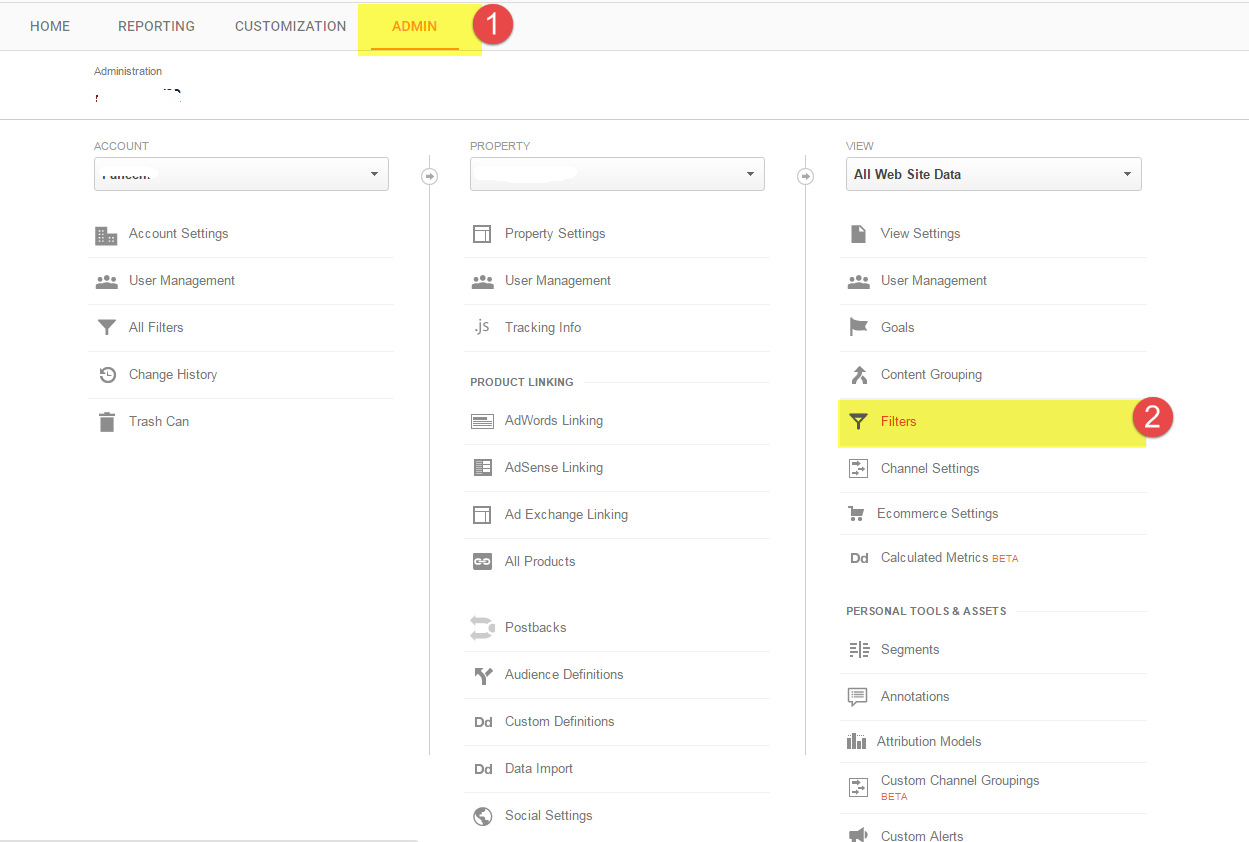
Task: Open View Settings link
Action: [x=920, y=234]
